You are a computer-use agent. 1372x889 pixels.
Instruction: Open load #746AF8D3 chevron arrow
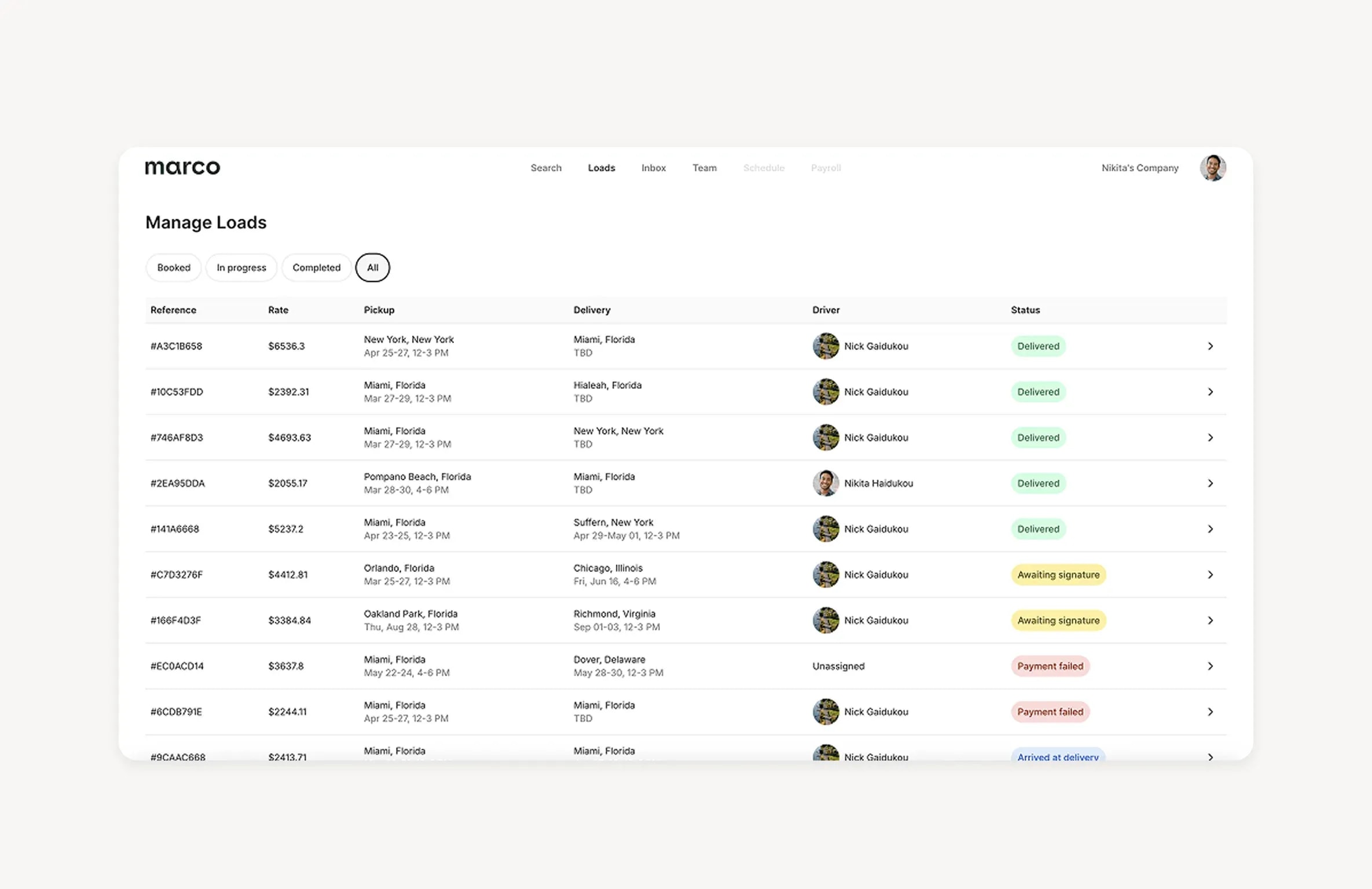(1210, 438)
